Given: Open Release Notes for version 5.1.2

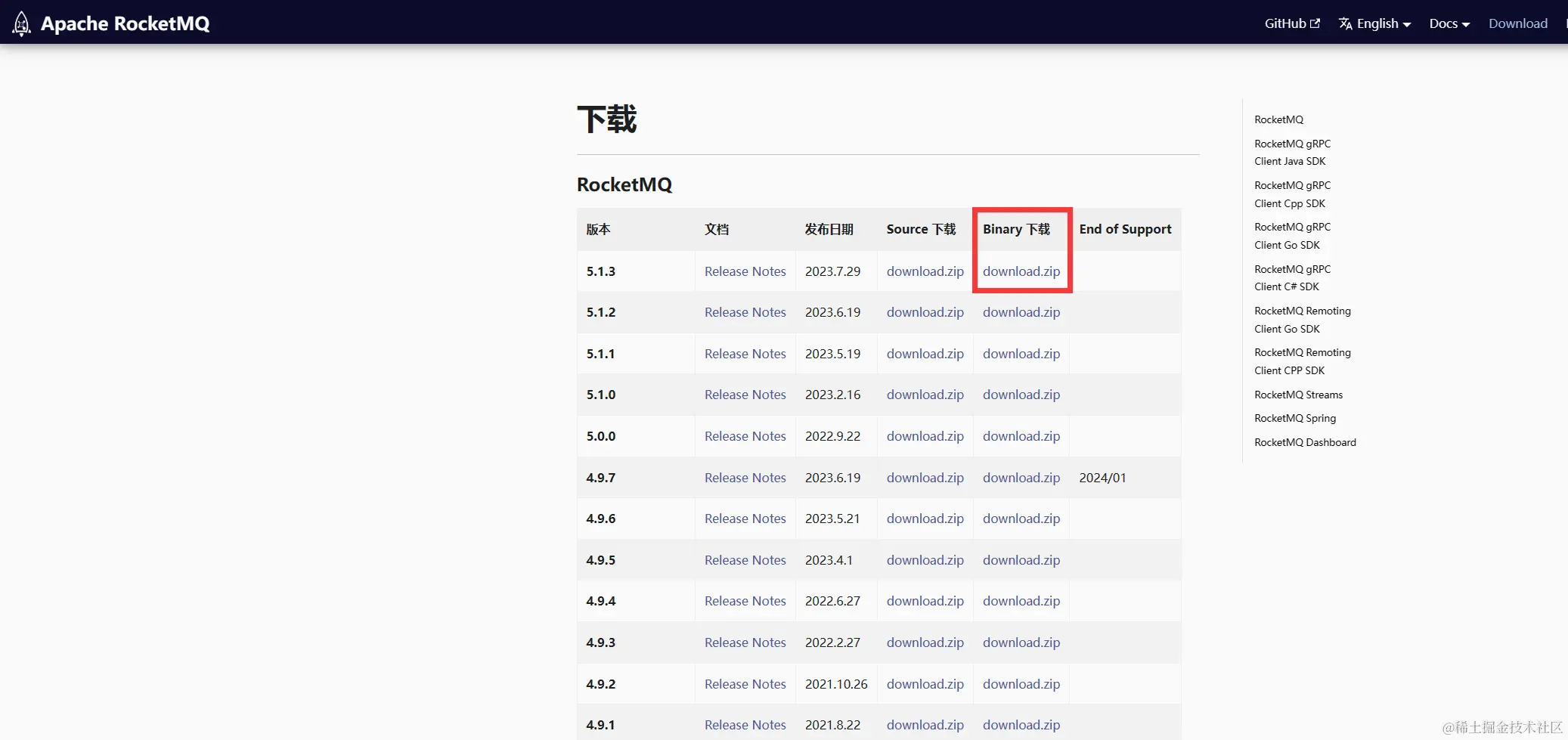Looking at the screenshot, I should 745,312.
